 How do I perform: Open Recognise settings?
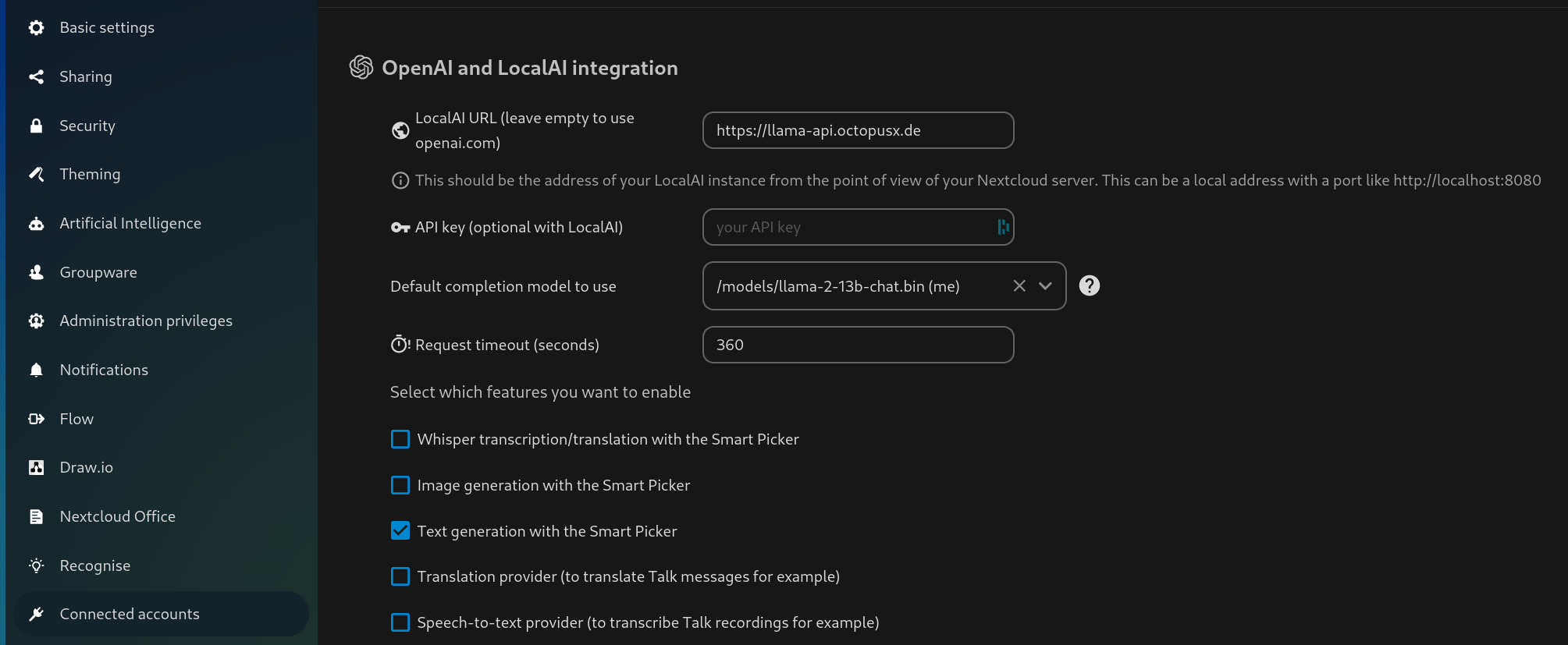pyautogui.click(x=161, y=565)
